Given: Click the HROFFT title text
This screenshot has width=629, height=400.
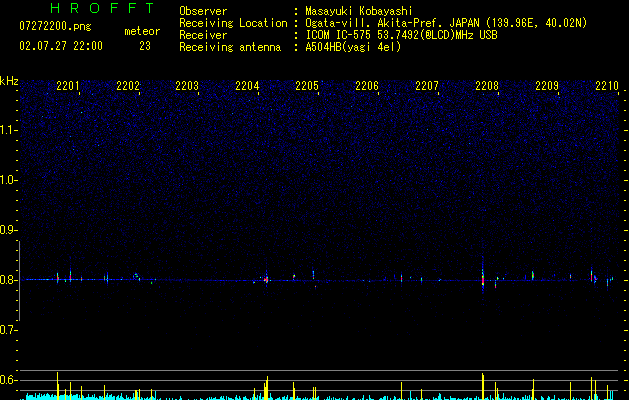Looking at the screenshot, I should (102, 8).
